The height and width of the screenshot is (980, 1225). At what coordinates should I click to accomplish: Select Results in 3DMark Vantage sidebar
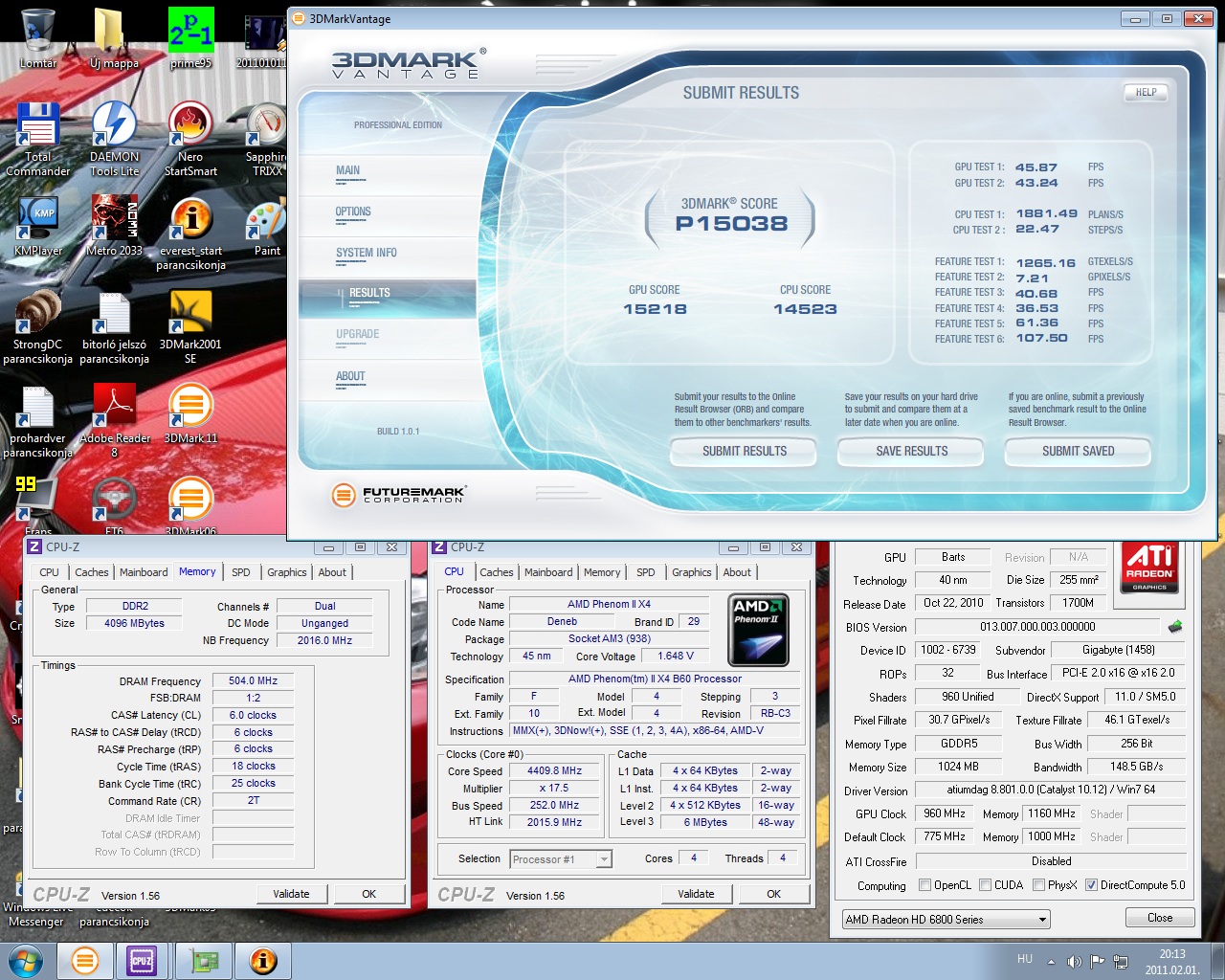[x=369, y=294]
